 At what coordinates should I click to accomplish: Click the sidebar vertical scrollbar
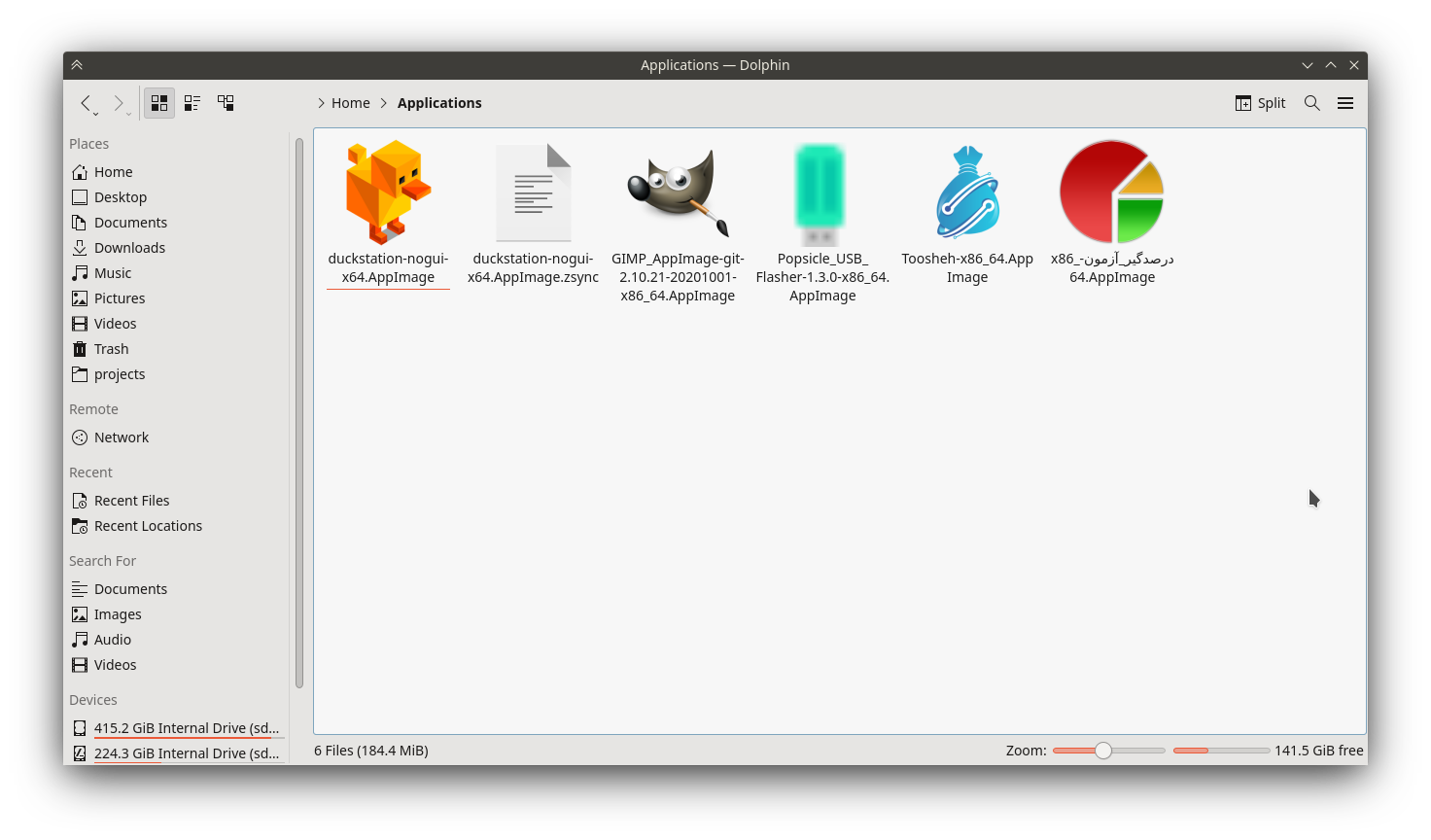coord(299,413)
